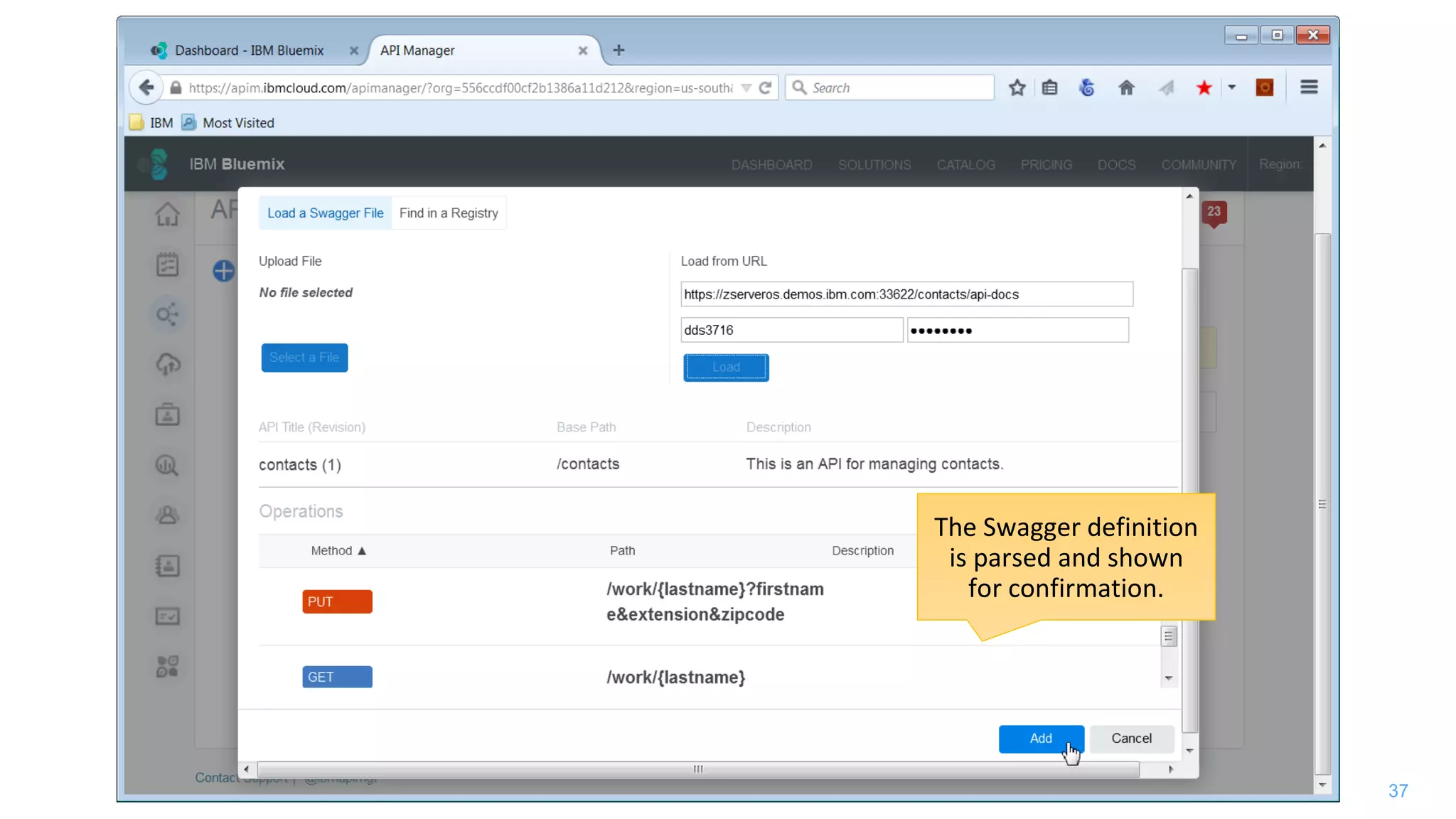Image resolution: width=1456 pixels, height=819 pixels.
Task: Close the Dashboard - IBM Bluemix tab
Action: pyautogui.click(x=353, y=50)
